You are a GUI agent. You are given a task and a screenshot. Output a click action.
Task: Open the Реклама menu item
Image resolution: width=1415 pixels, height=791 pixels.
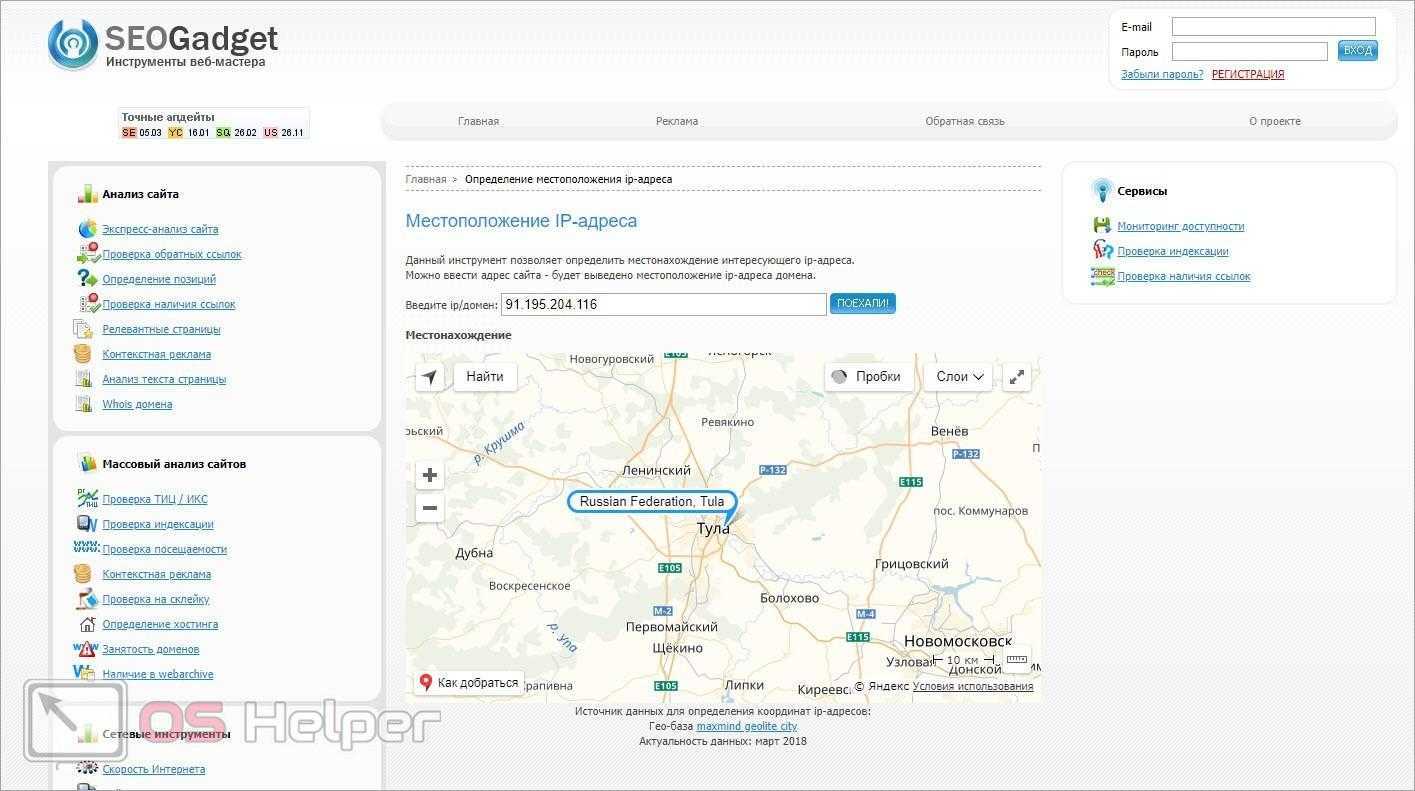click(677, 121)
